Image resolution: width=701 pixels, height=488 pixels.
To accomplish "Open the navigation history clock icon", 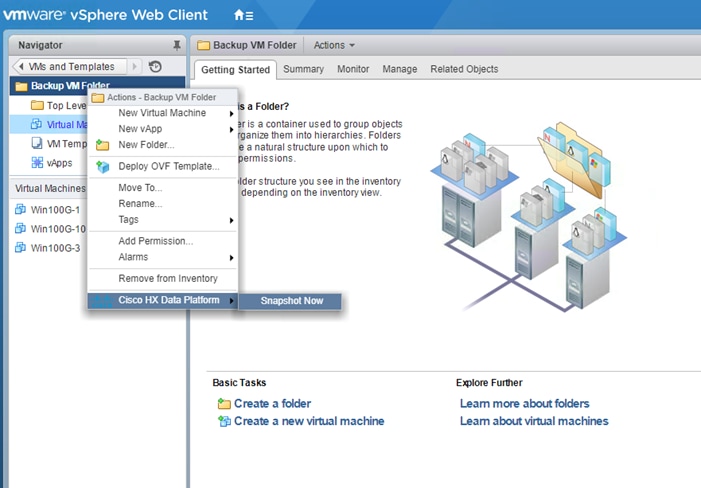I will (155, 67).
